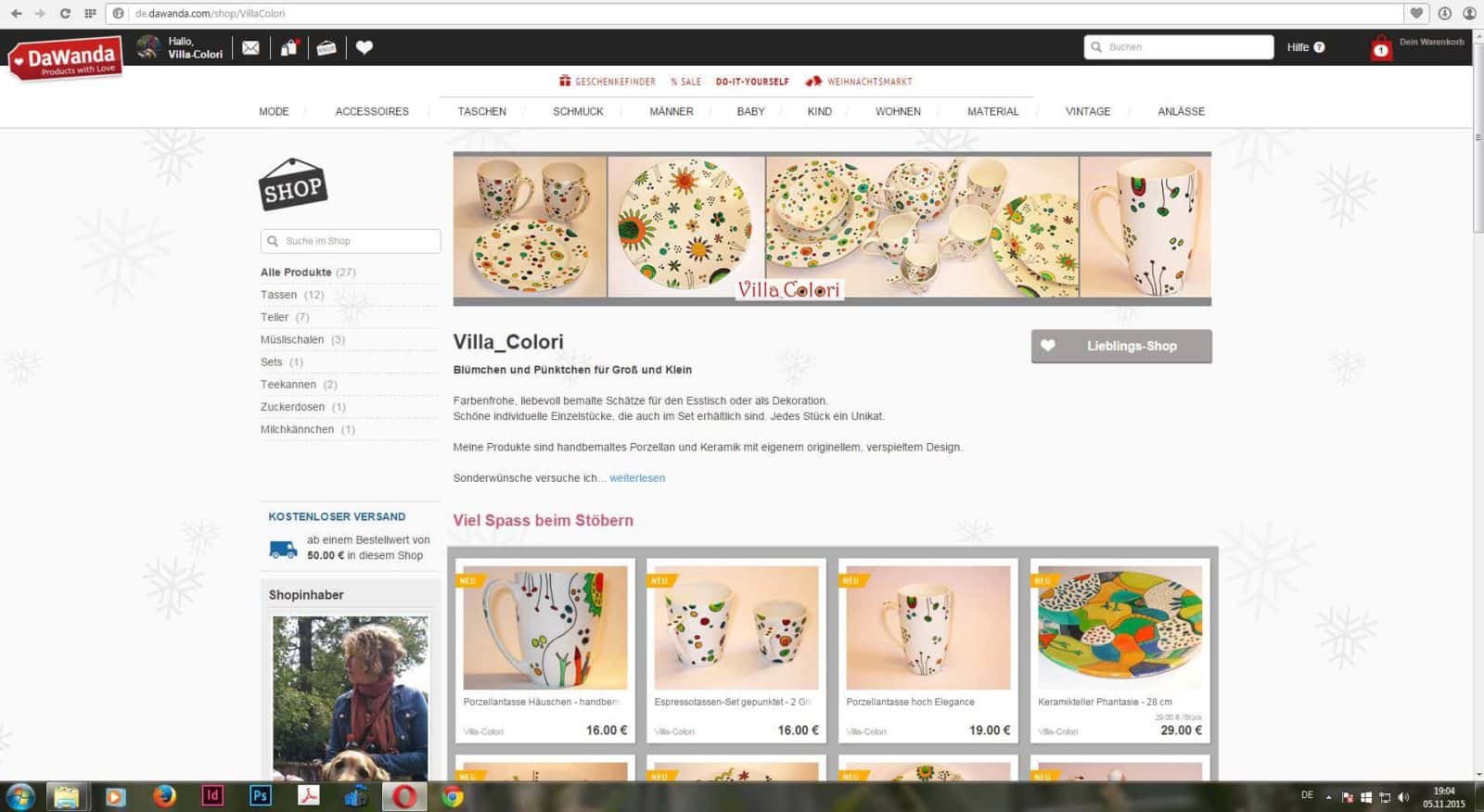This screenshot has height=812, width=1484.
Task: Open File Explorer from the taskbar
Action: tap(67, 796)
